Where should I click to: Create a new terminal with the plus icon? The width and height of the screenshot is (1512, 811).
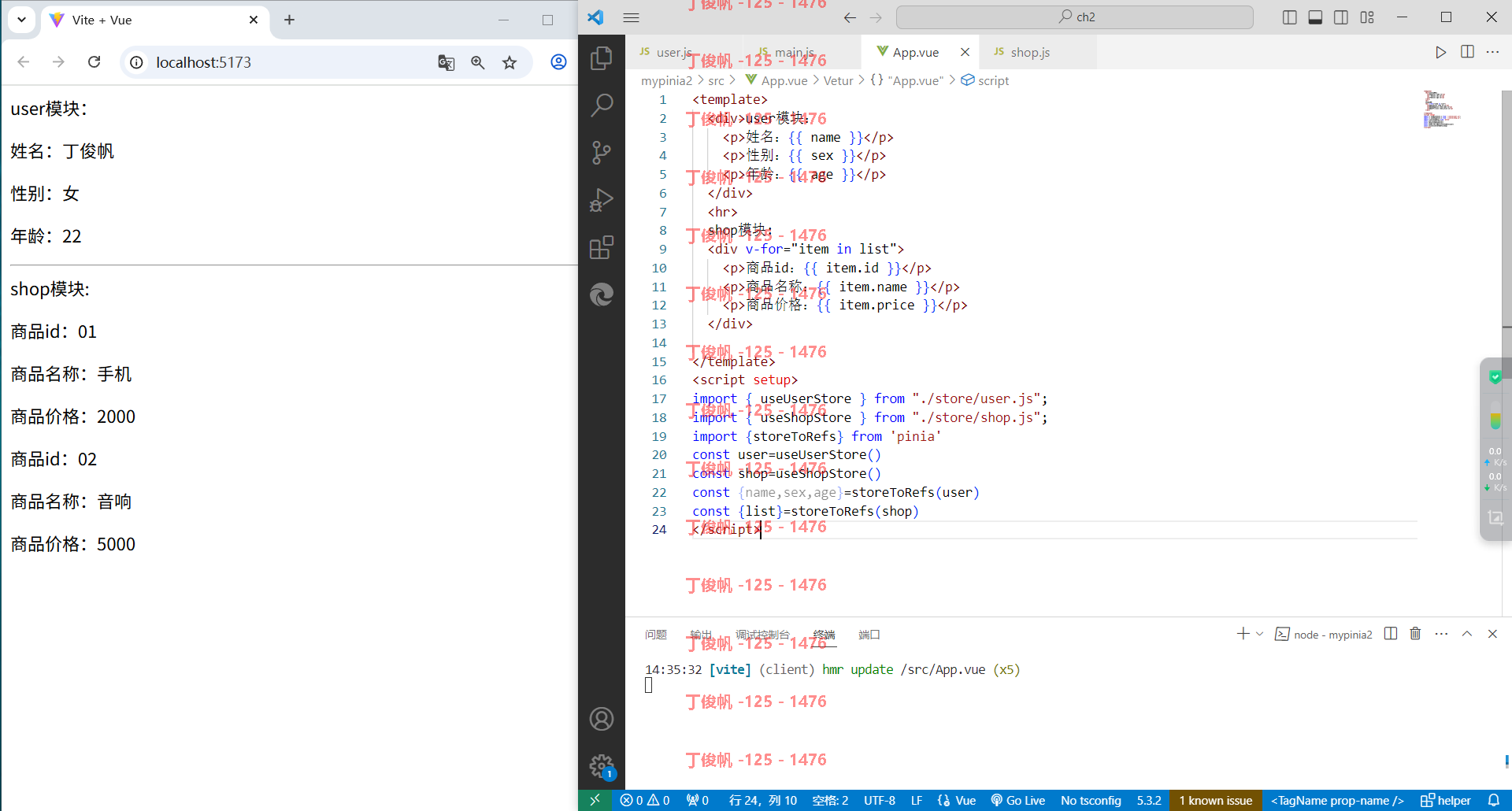tap(1243, 634)
